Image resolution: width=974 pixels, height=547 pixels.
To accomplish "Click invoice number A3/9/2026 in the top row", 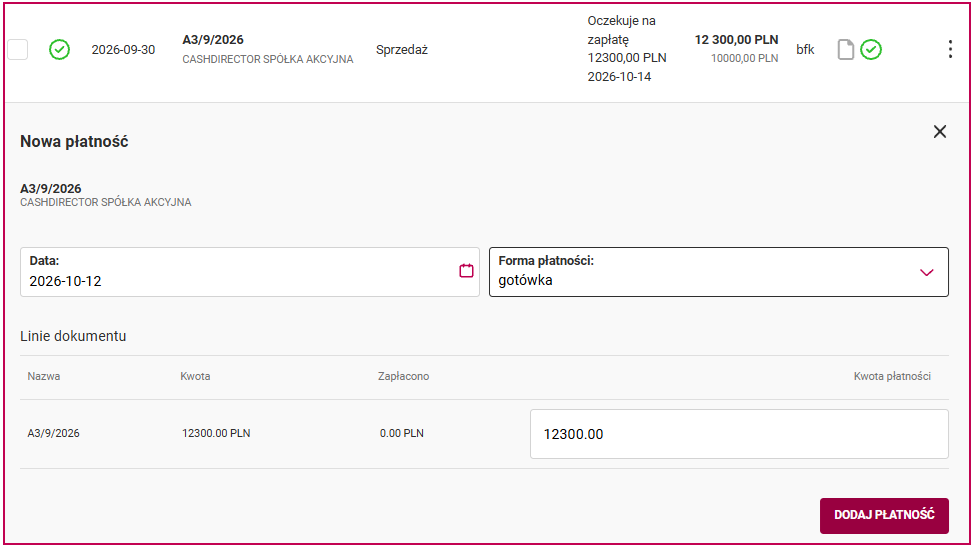I will (213, 40).
